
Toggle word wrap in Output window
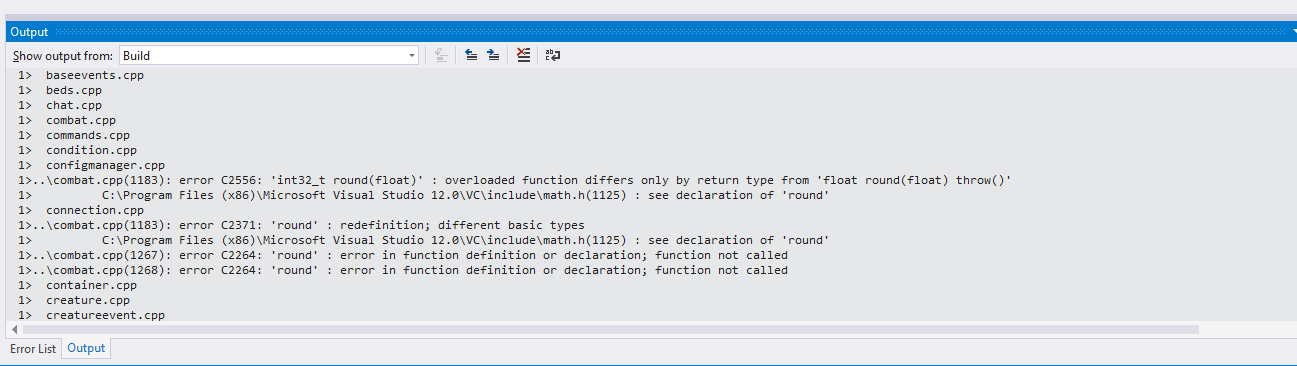point(553,56)
